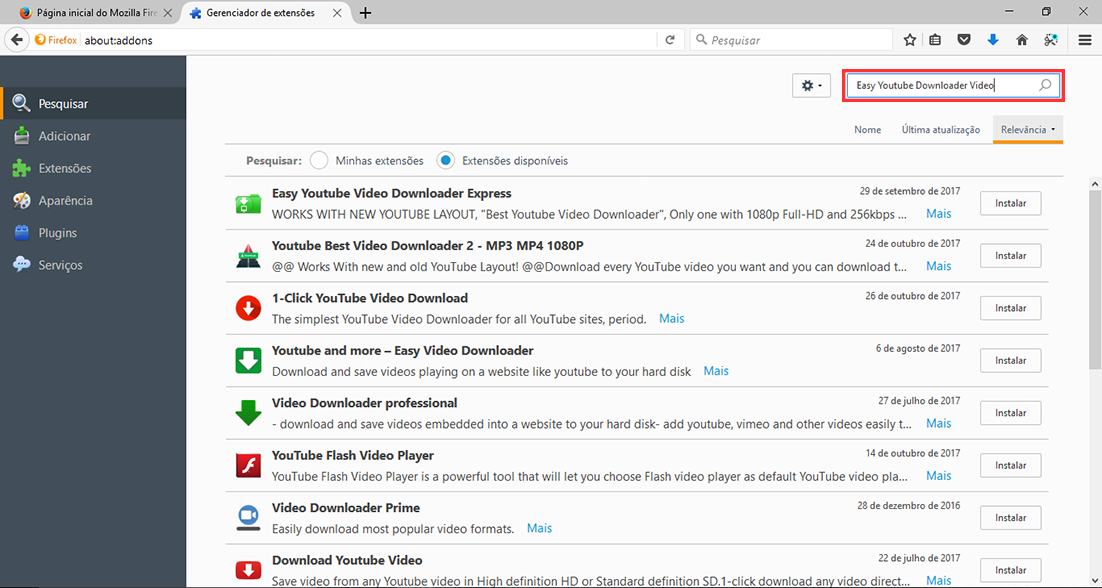Click the about:addons address bar

tap(369, 41)
